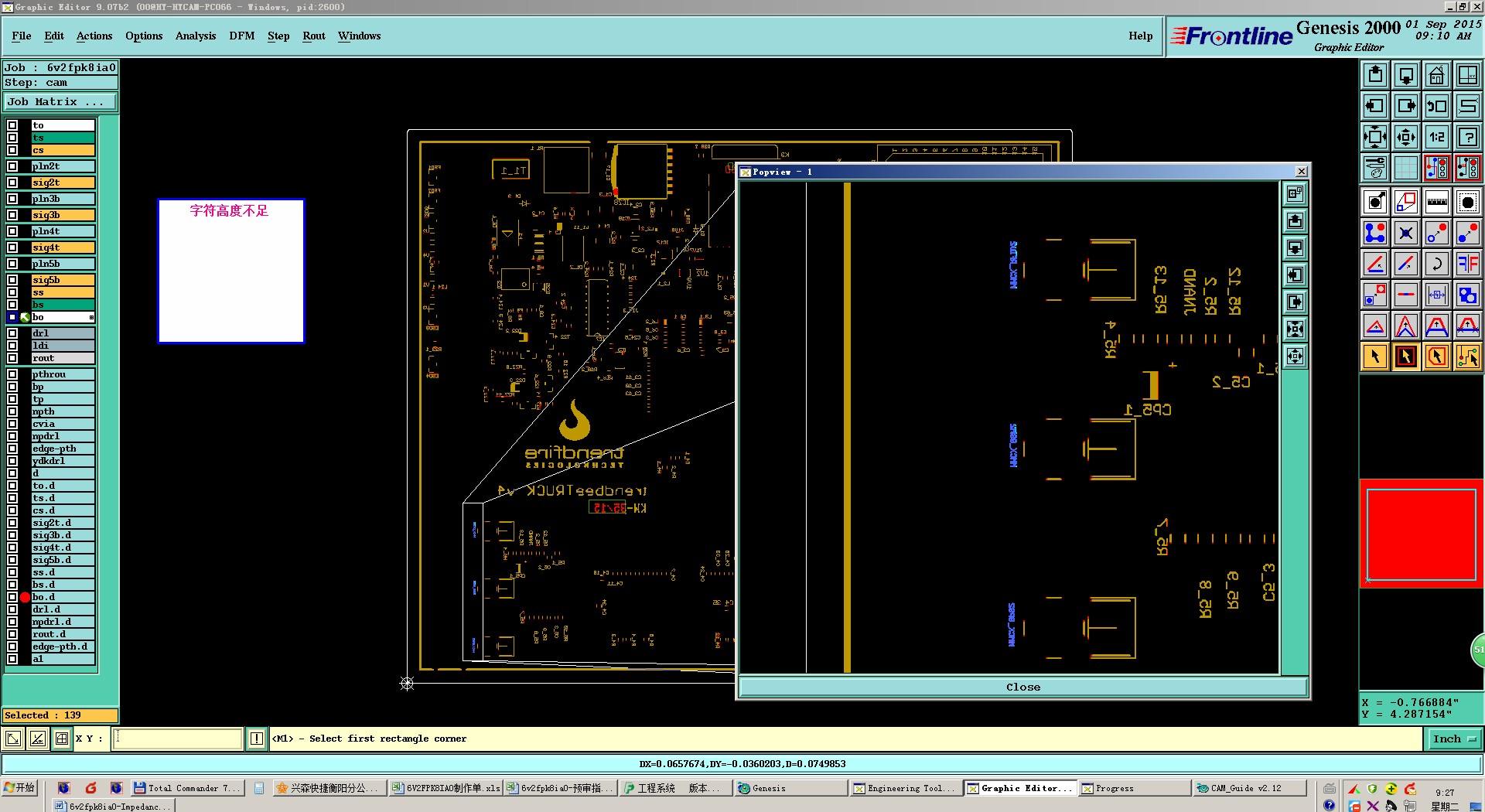Open the DFM menu
This screenshot has height=812, width=1485.
click(x=242, y=36)
